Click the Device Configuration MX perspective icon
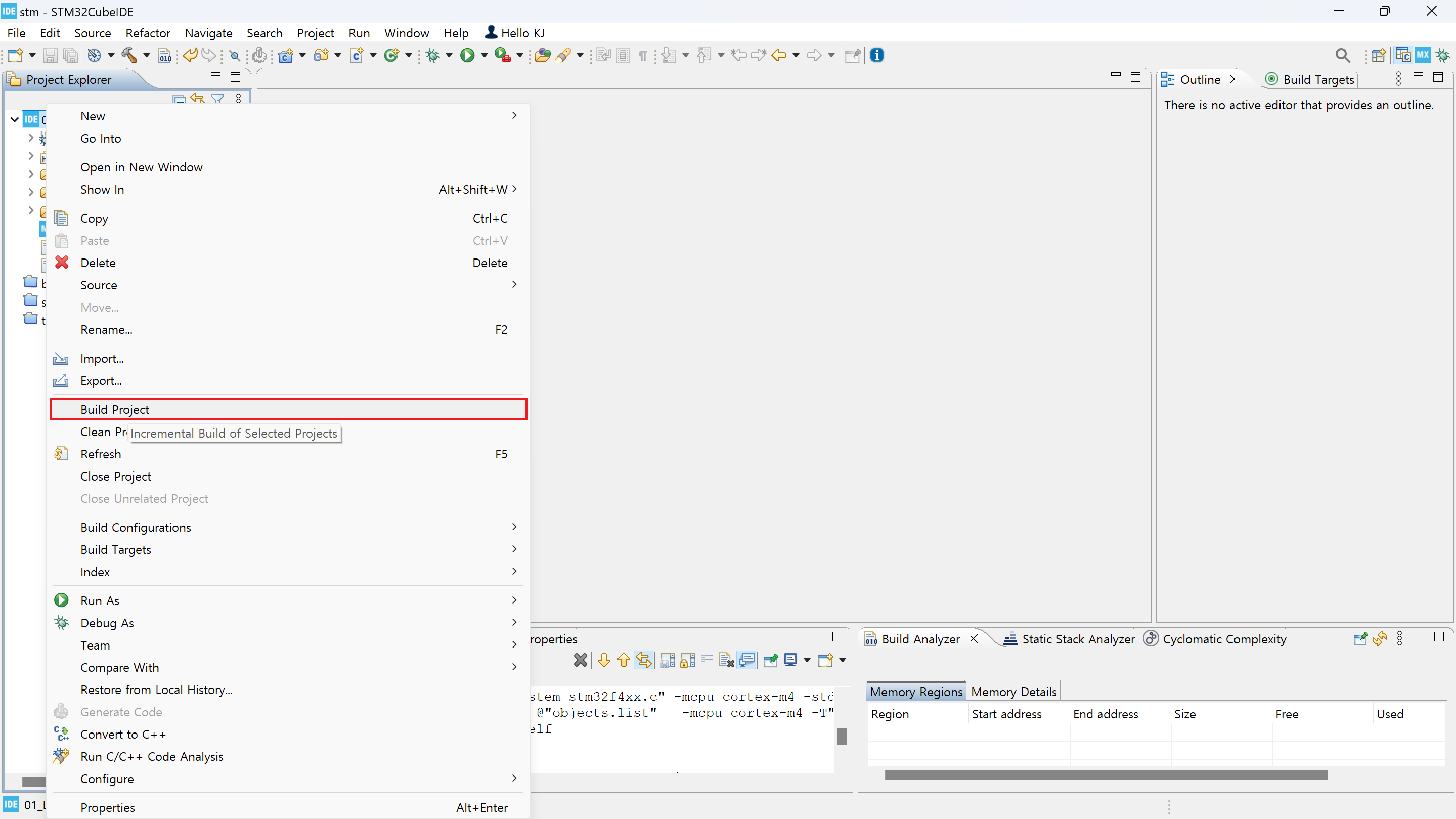The image size is (1456, 819). point(1422,55)
